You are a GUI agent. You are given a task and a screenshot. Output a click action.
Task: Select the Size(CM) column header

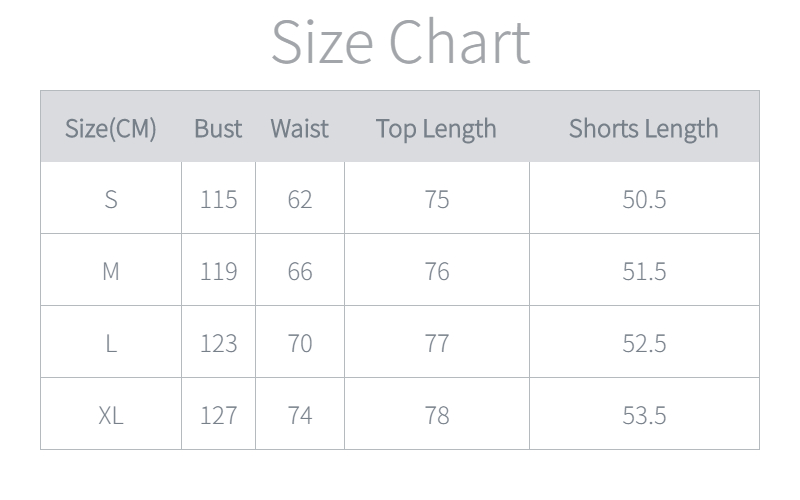pyautogui.click(x=111, y=128)
